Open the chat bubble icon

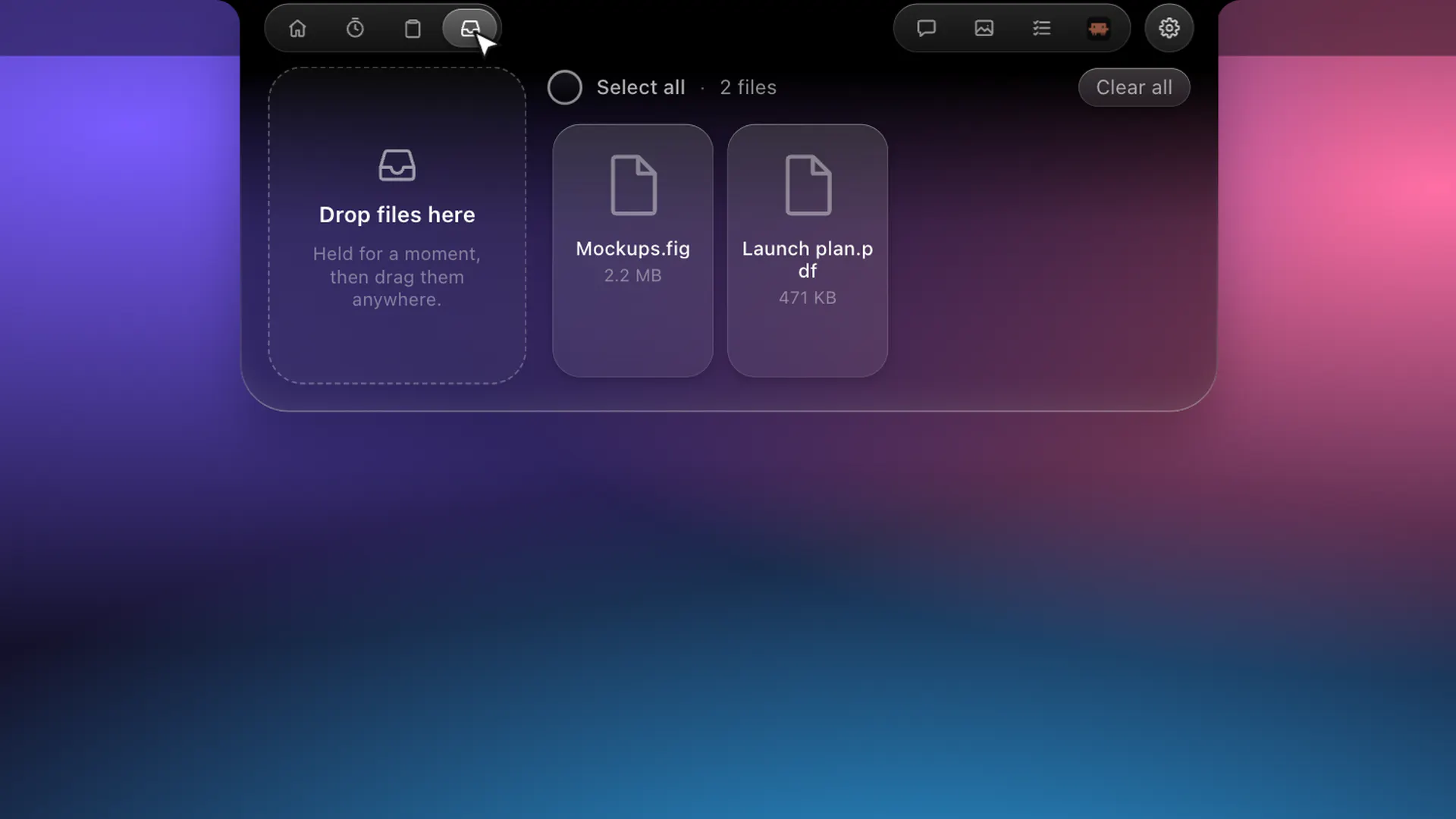(926, 29)
